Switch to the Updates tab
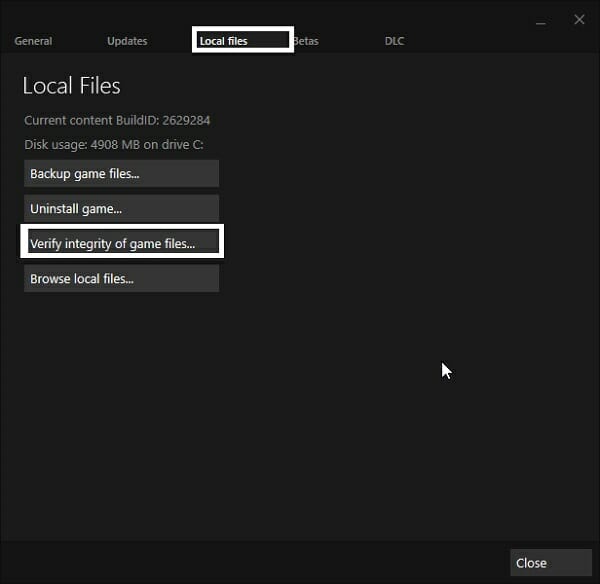 pyautogui.click(x=127, y=41)
